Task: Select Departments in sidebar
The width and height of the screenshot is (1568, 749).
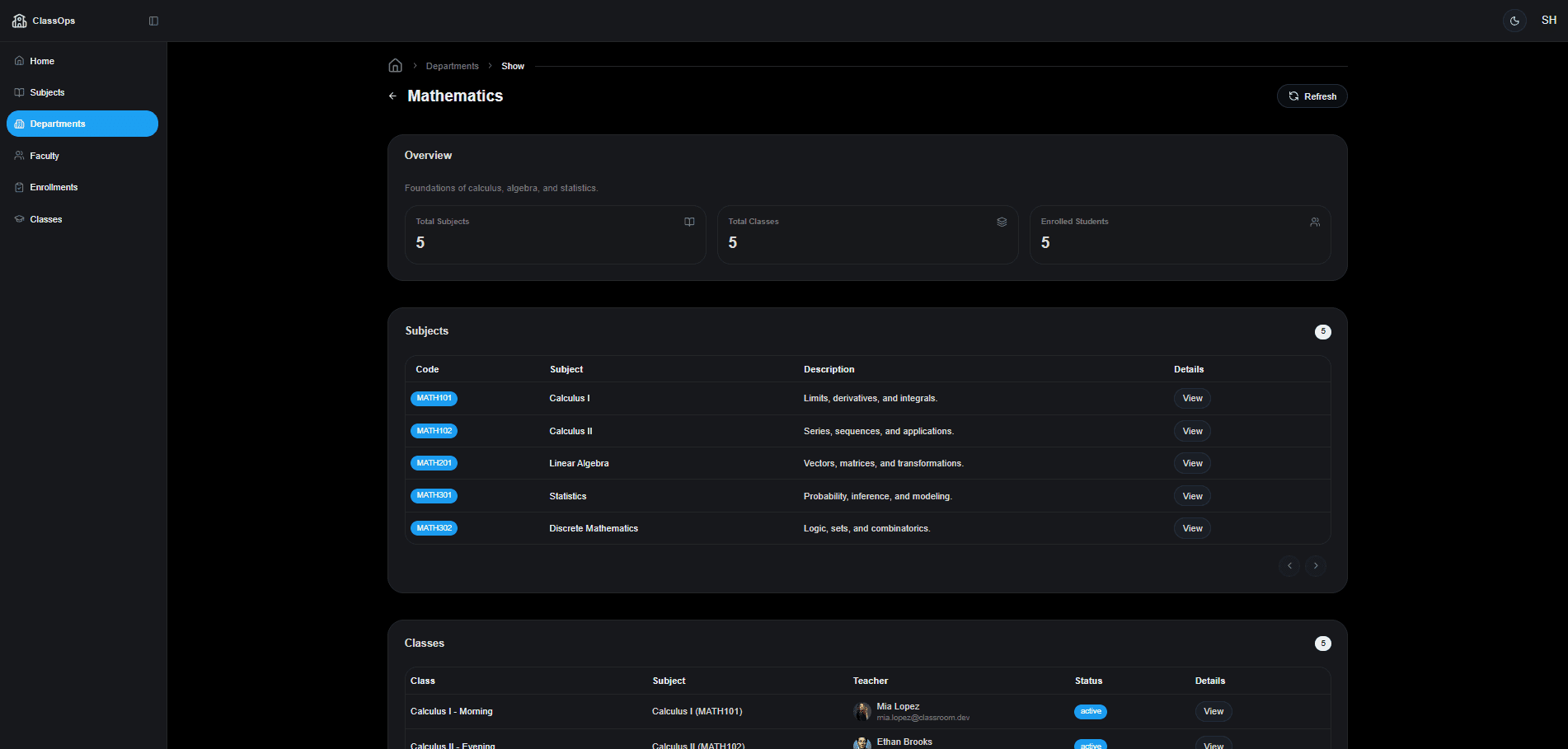Action: pyautogui.click(x=82, y=124)
